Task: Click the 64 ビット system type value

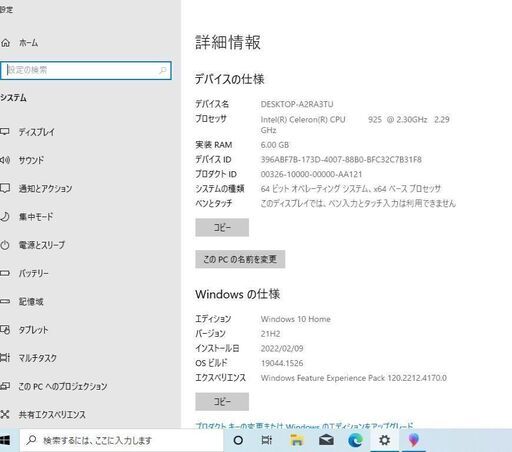Action: (x=351, y=189)
